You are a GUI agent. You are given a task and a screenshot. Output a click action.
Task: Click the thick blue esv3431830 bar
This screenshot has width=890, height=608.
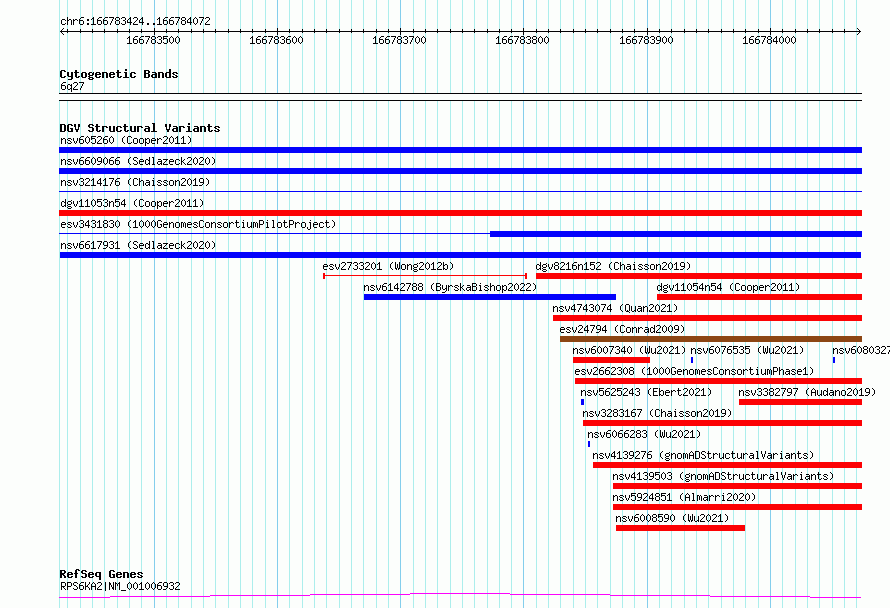click(675, 234)
